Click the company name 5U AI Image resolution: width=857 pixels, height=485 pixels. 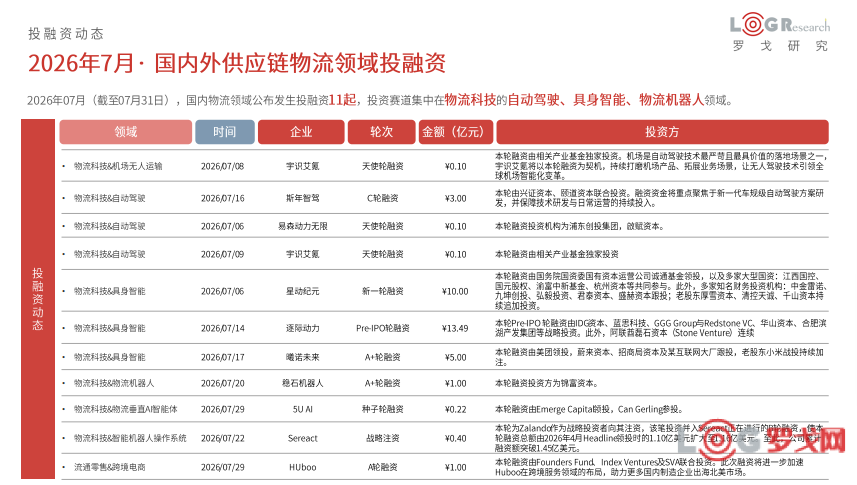[x=303, y=409]
